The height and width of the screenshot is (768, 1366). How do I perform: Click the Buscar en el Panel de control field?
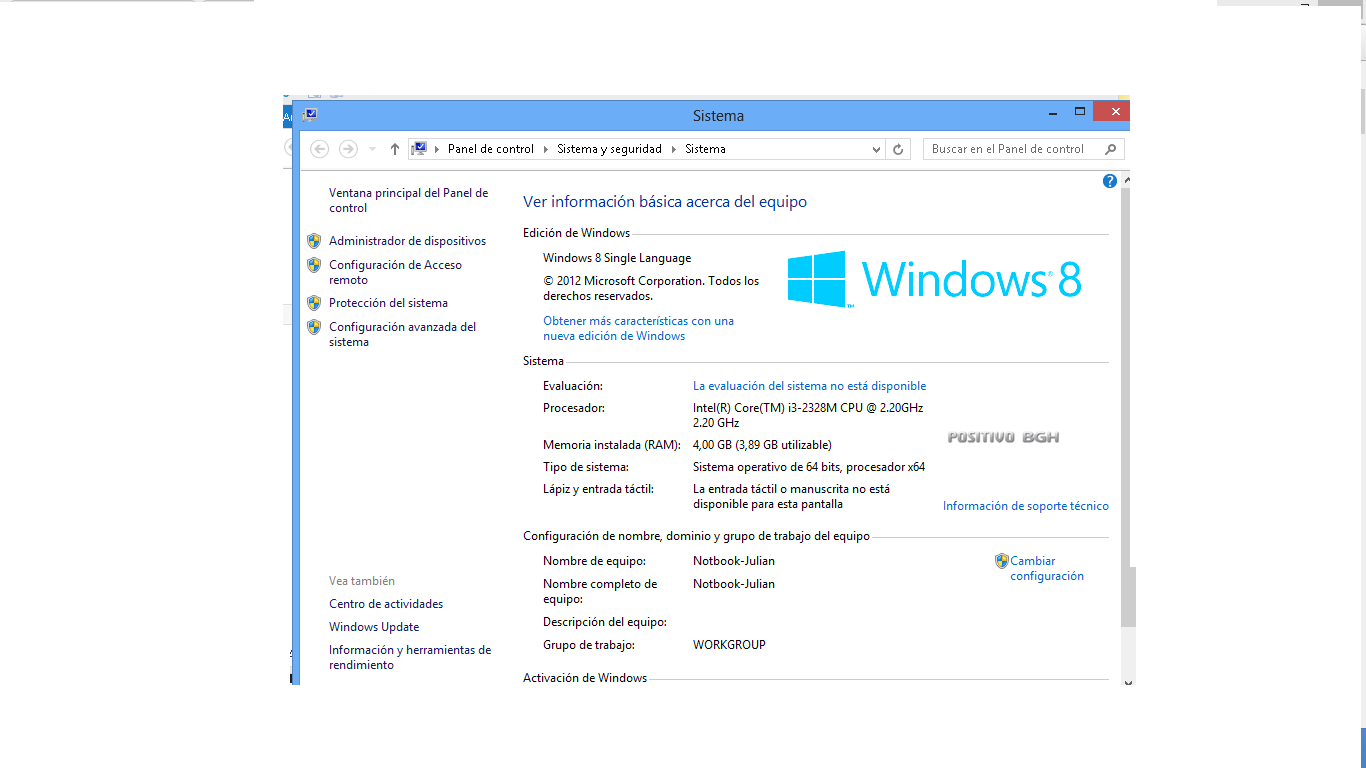pyautogui.click(x=1010, y=149)
